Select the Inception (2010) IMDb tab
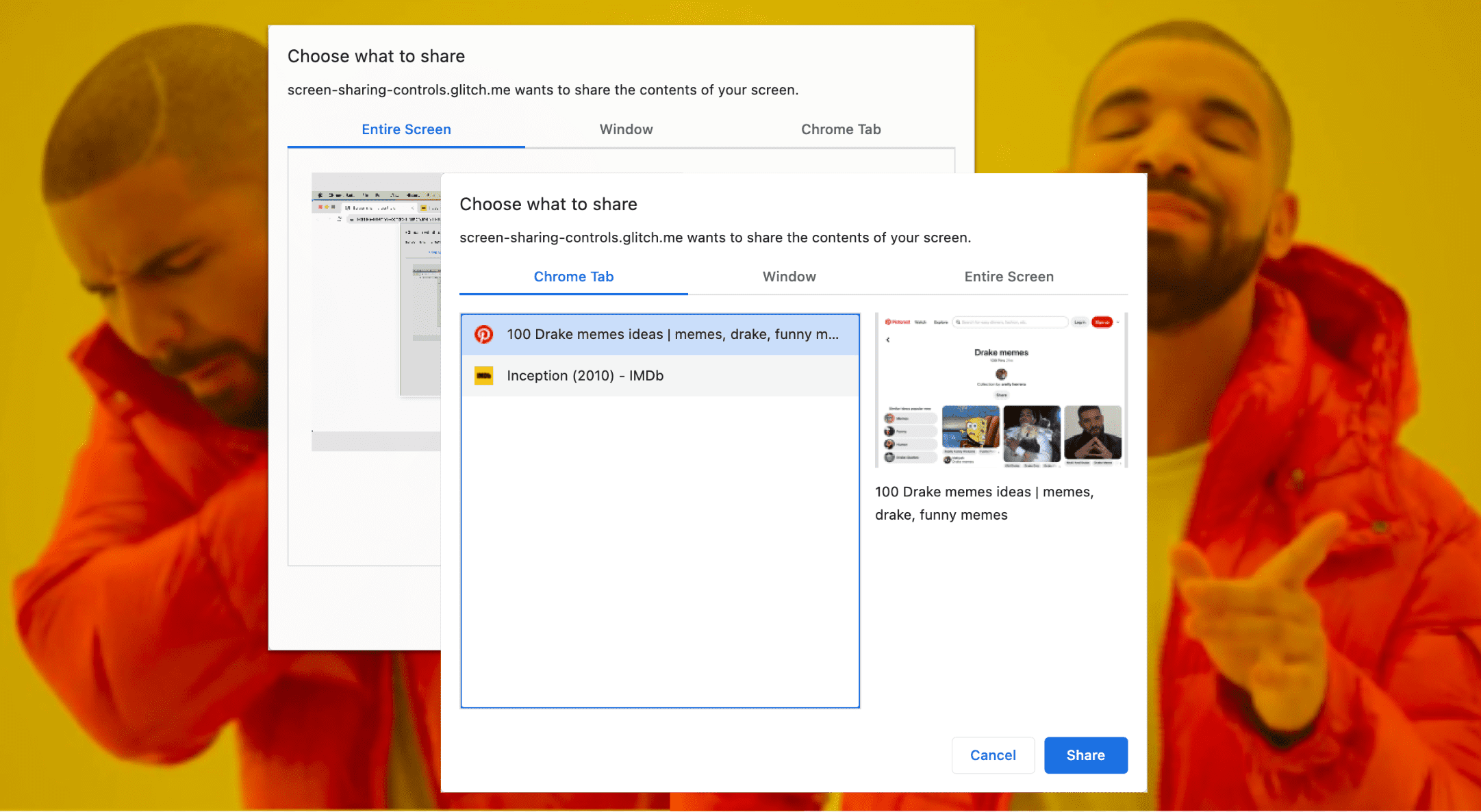Image resolution: width=1481 pixels, height=812 pixels. click(x=661, y=375)
